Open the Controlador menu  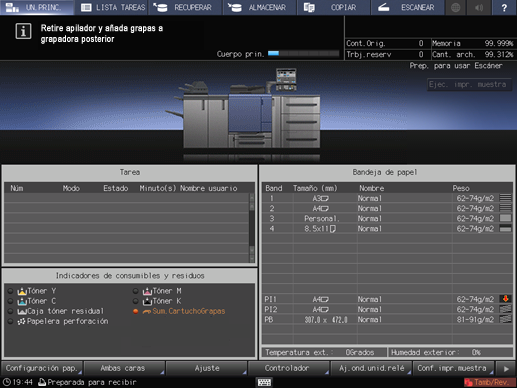tap(289, 368)
